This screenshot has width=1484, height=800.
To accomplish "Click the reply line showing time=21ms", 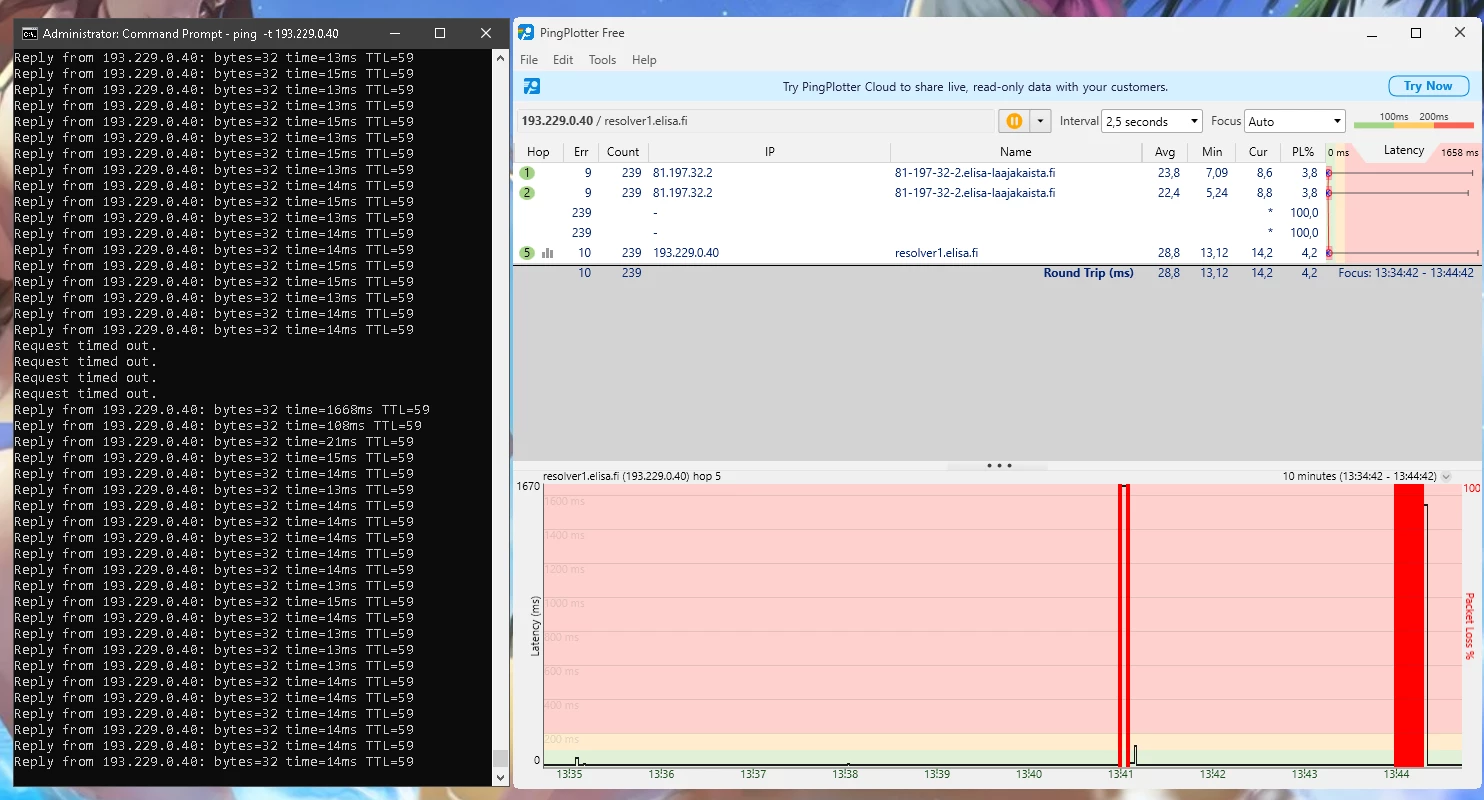I will [214, 442].
